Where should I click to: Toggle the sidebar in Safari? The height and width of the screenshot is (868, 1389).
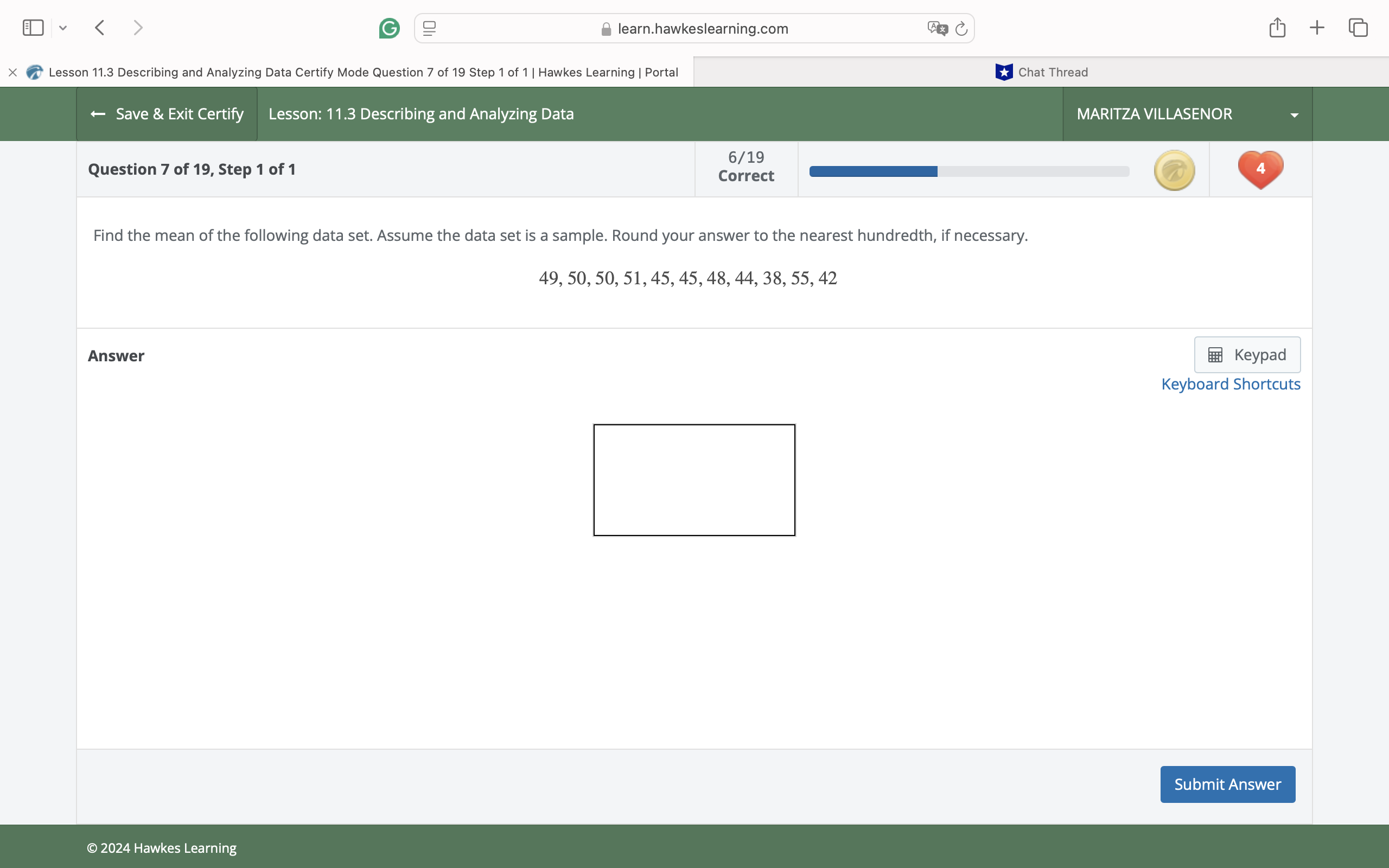click(33, 27)
